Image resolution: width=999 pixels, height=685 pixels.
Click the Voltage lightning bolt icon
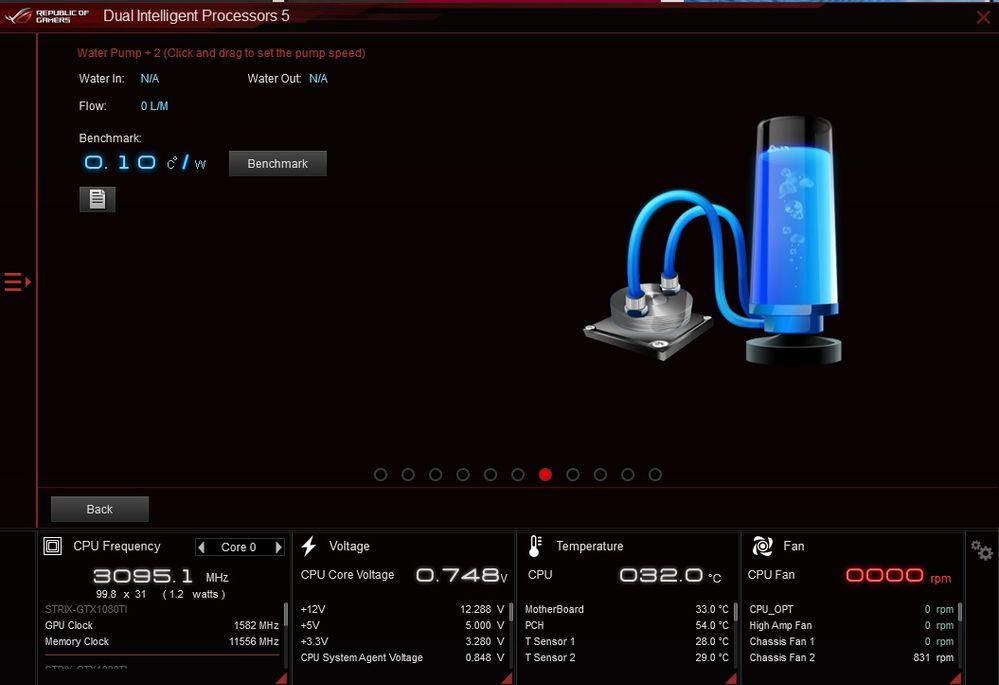tap(309, 546)
